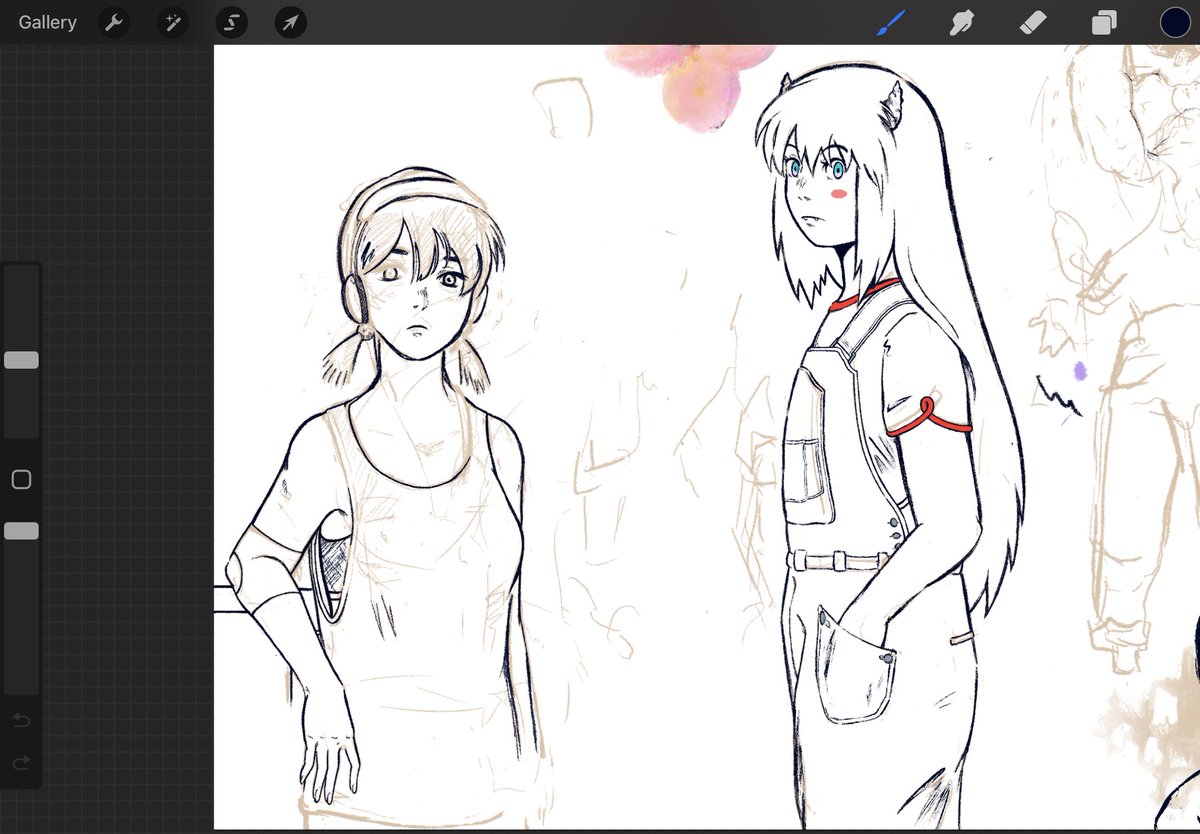Image resolution: width=1200 pixels, height=834 pixels.
Task: Tap the Undo arrow in sidebar
Action: (21, 721)
